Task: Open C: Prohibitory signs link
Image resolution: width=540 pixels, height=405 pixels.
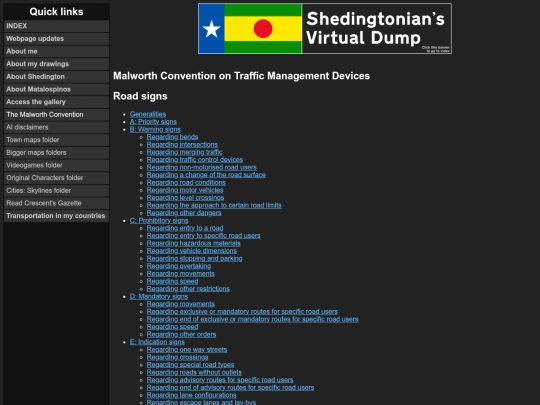Action: coord(159,220)
